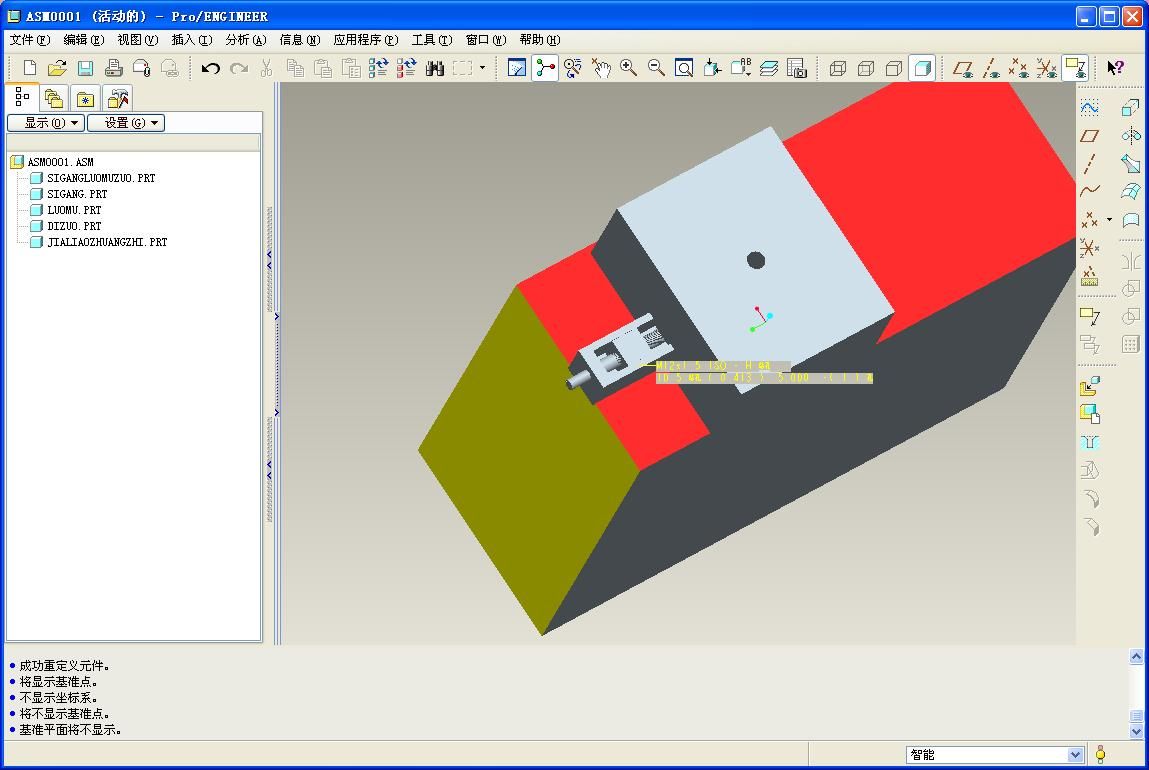Switch to the folder browser navigator tab
The height and width of the screenshot is (770, 1149).
point(53,98)
